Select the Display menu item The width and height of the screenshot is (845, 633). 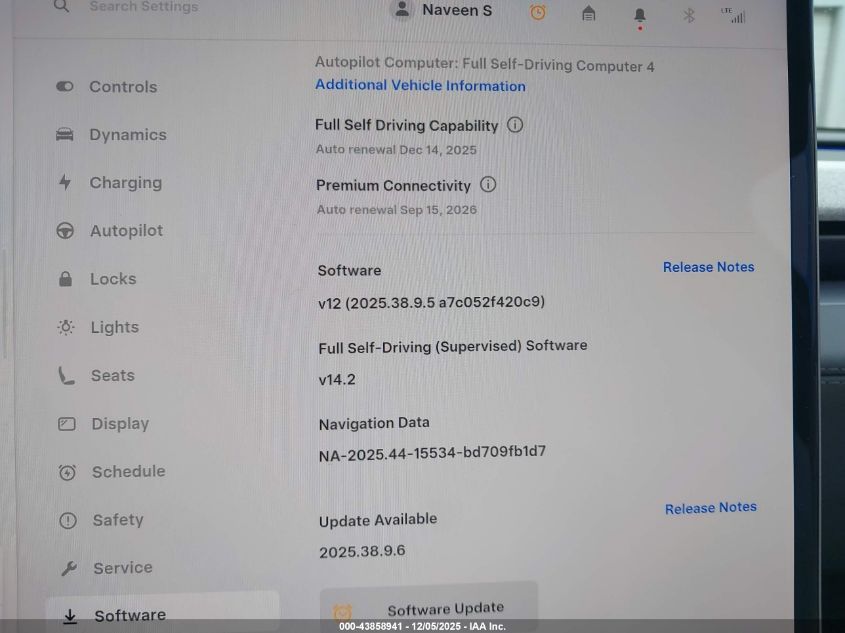click(x=120, y=424)
